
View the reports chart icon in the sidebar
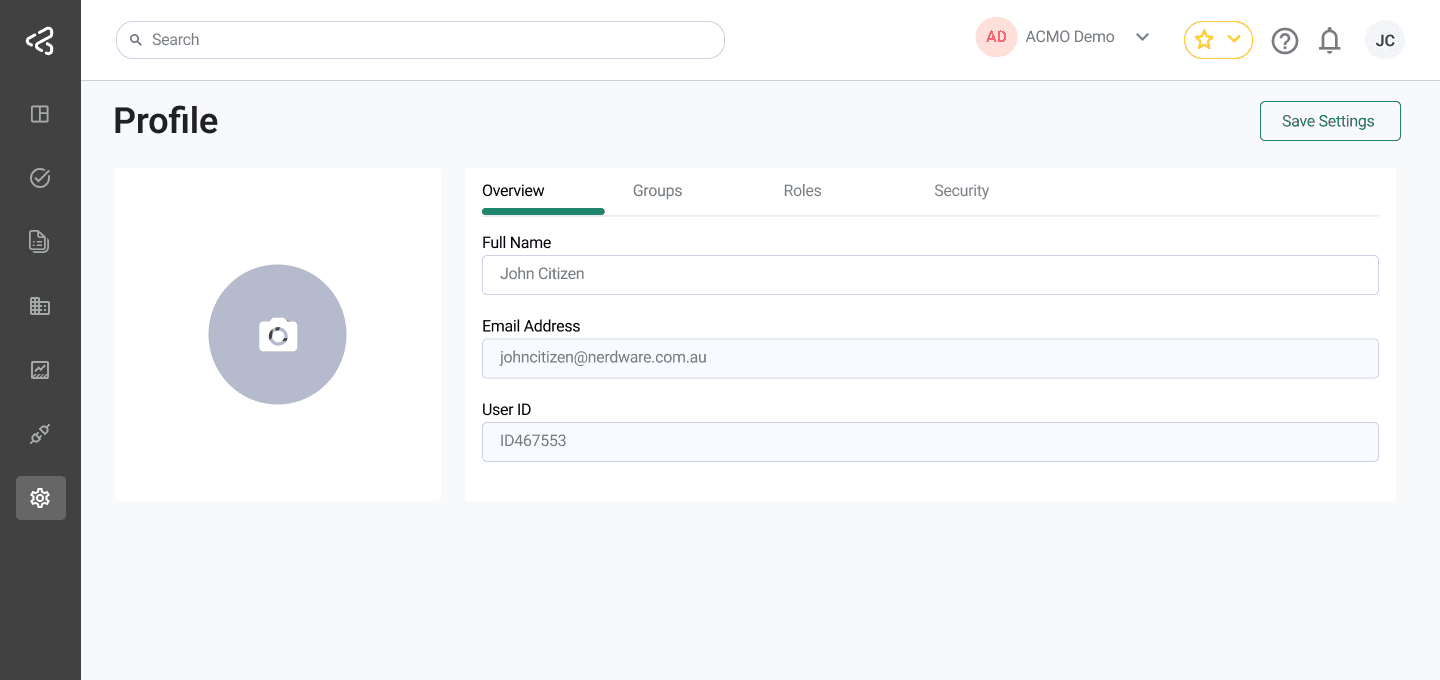40,369
